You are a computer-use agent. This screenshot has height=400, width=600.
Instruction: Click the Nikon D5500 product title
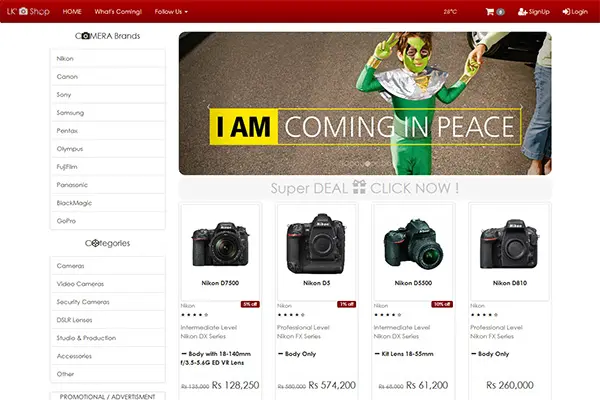point(413,283)
